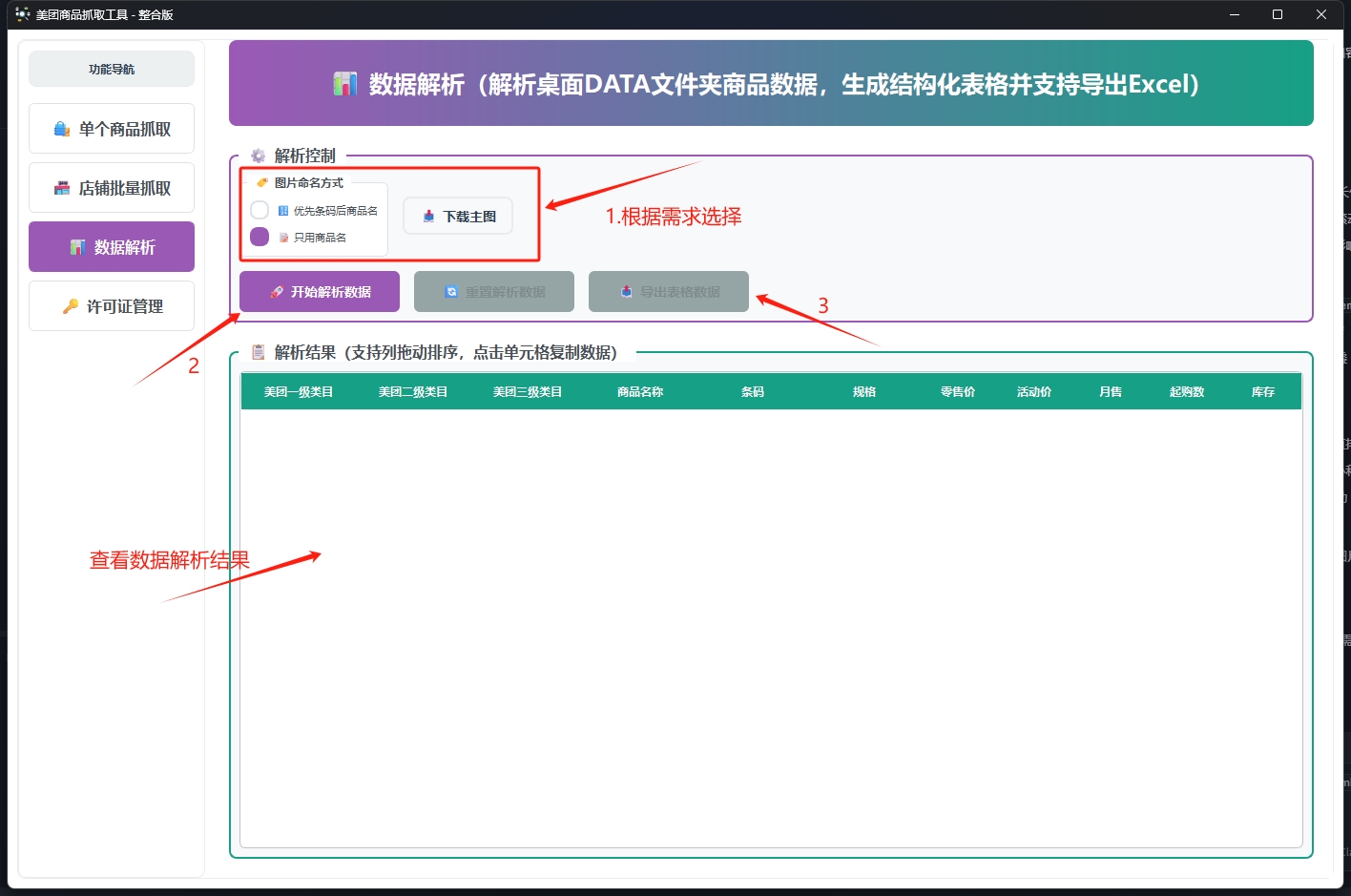Click the refresh icon on 重置解析数据

451,292
